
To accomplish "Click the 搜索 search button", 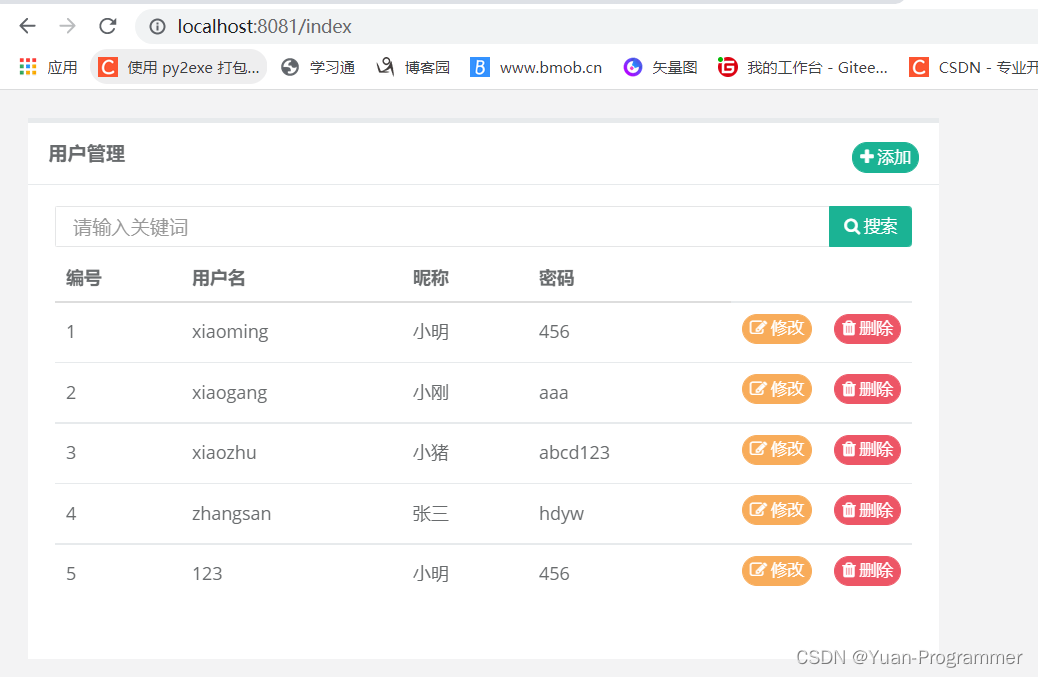I will click(870, 226).
